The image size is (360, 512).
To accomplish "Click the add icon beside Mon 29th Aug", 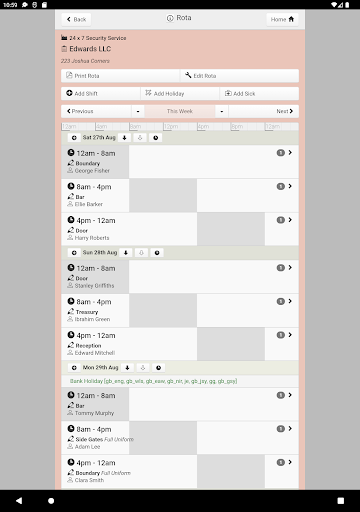I will coord(74,368).
